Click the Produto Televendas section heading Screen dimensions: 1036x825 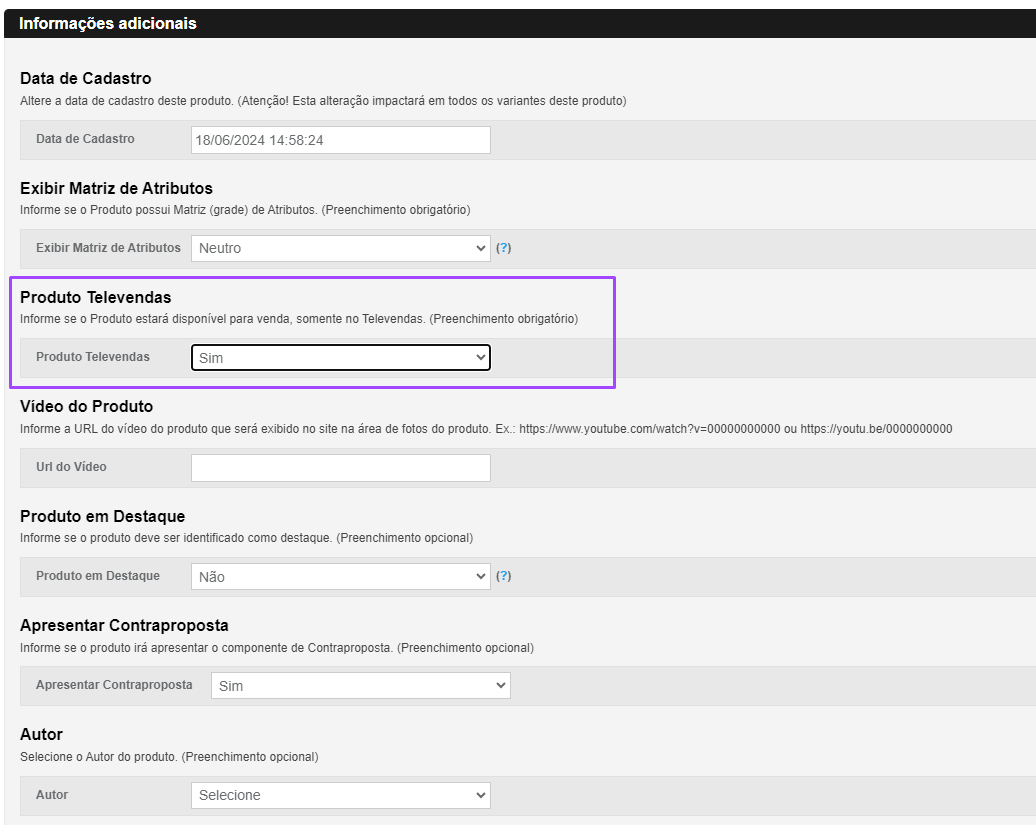96,297
